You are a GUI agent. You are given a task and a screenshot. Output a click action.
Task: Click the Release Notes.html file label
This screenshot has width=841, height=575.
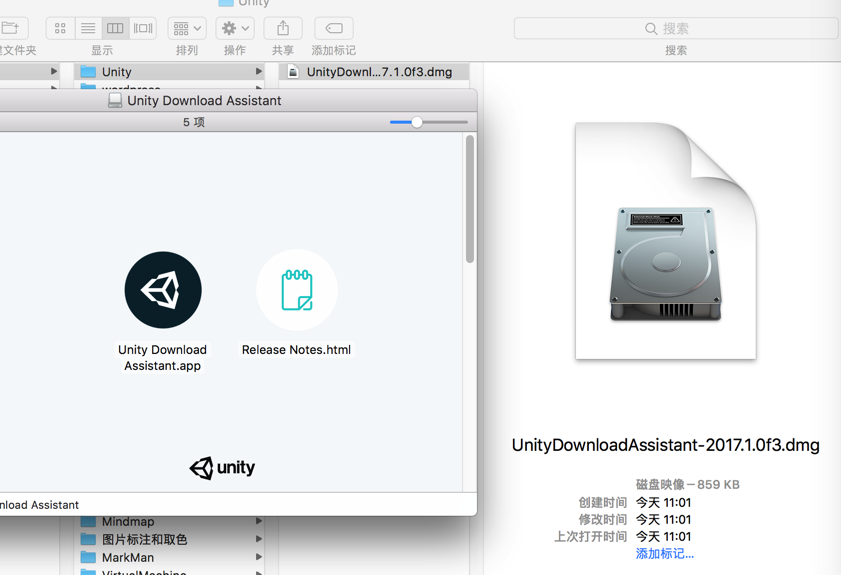click(296, 350)
